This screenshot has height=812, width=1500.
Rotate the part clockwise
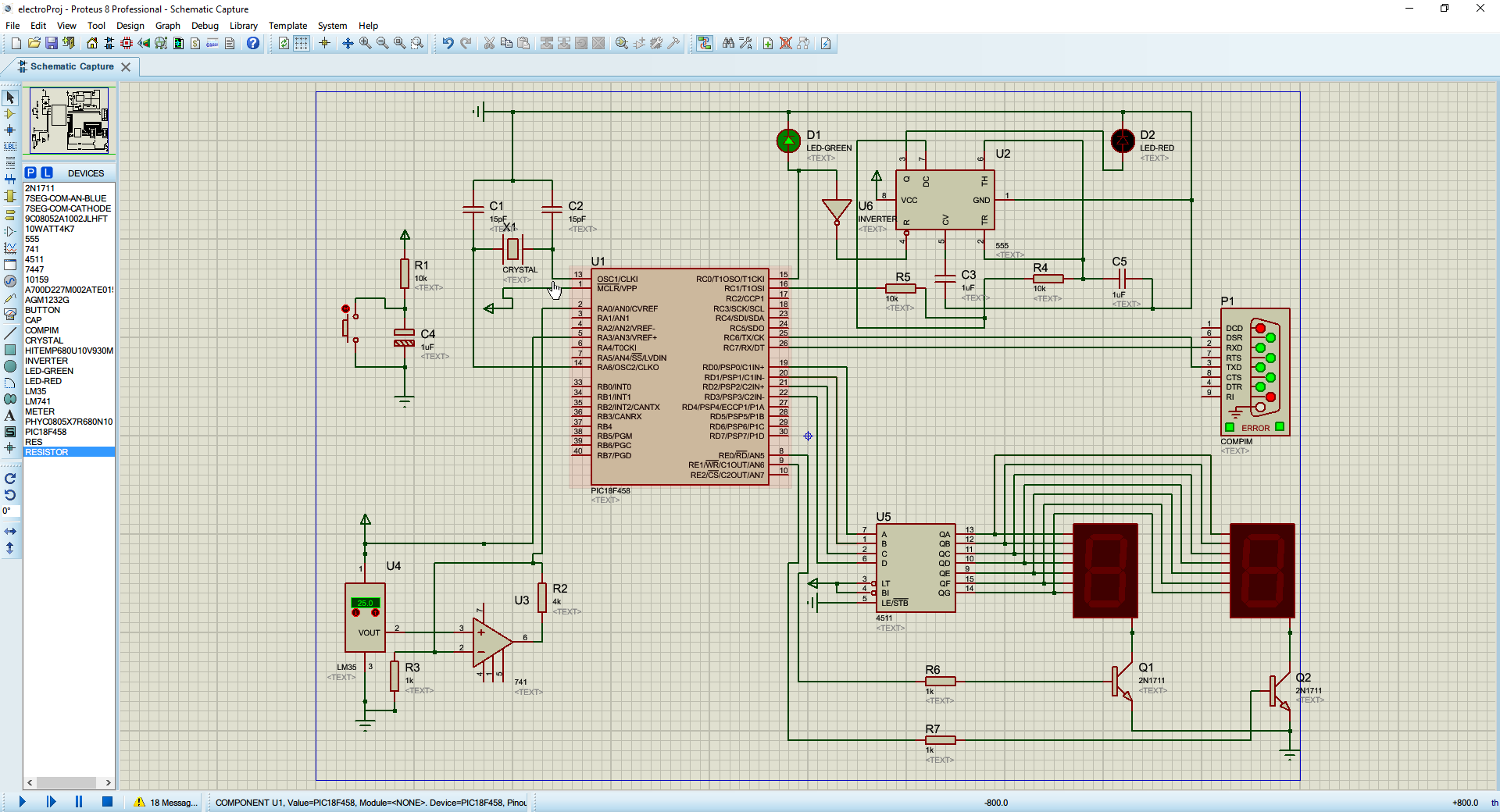click(10, 479)
